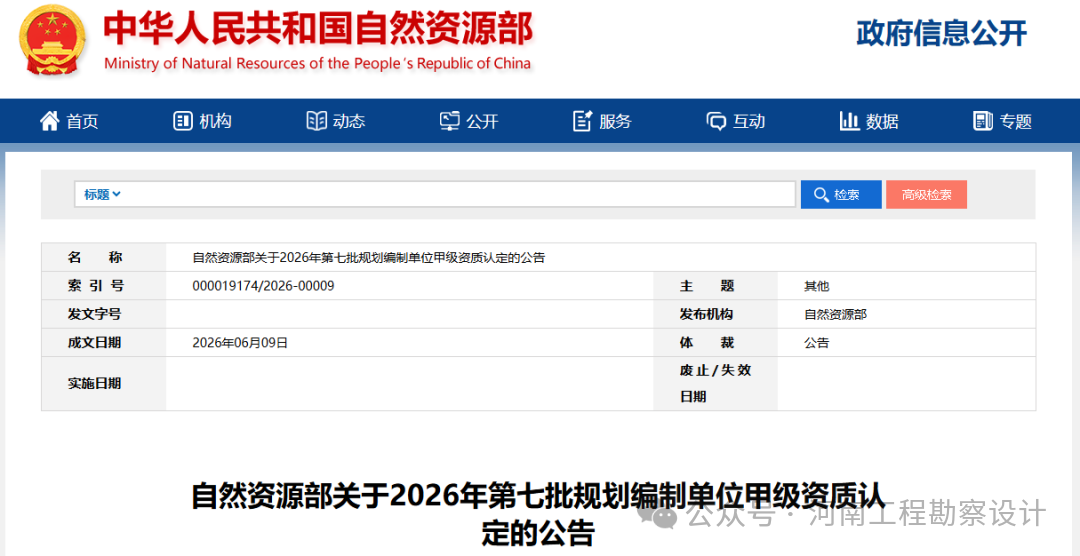The width and height of the screenshot is (1080, 556).
Task: Click the magnifier icon in 检索 button
Action: [821, 195]
